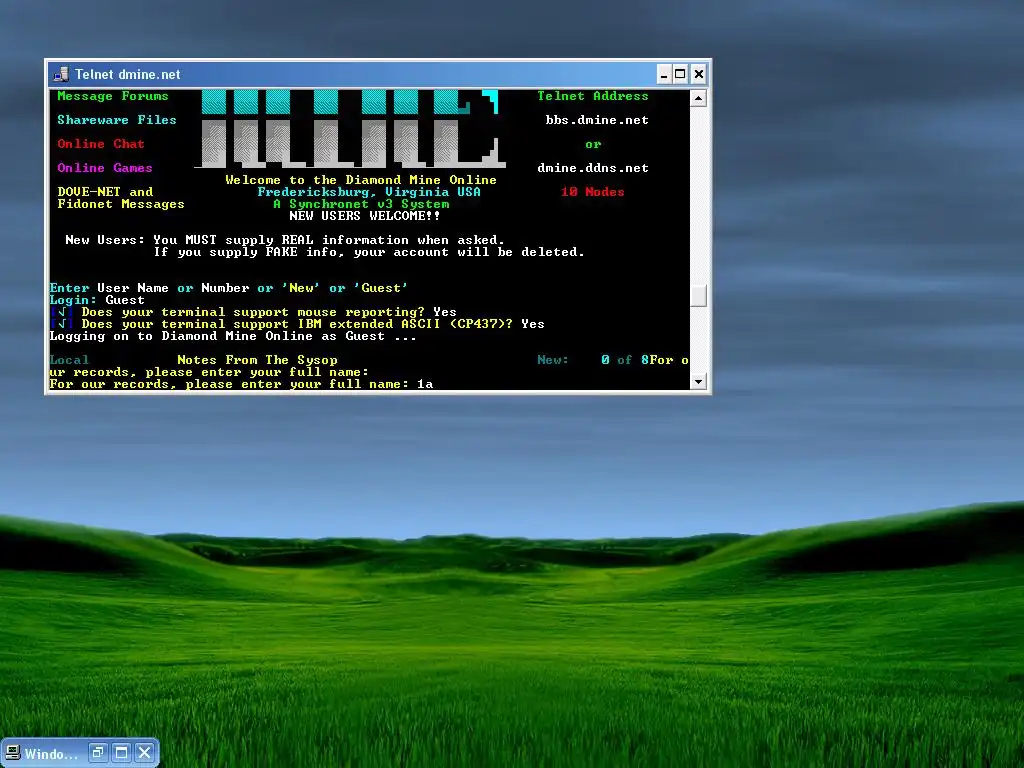Click 'DOVE-NET and' yellow text
The height and width of the screenshot is (768, 1024).
click(x=104, y=192)
